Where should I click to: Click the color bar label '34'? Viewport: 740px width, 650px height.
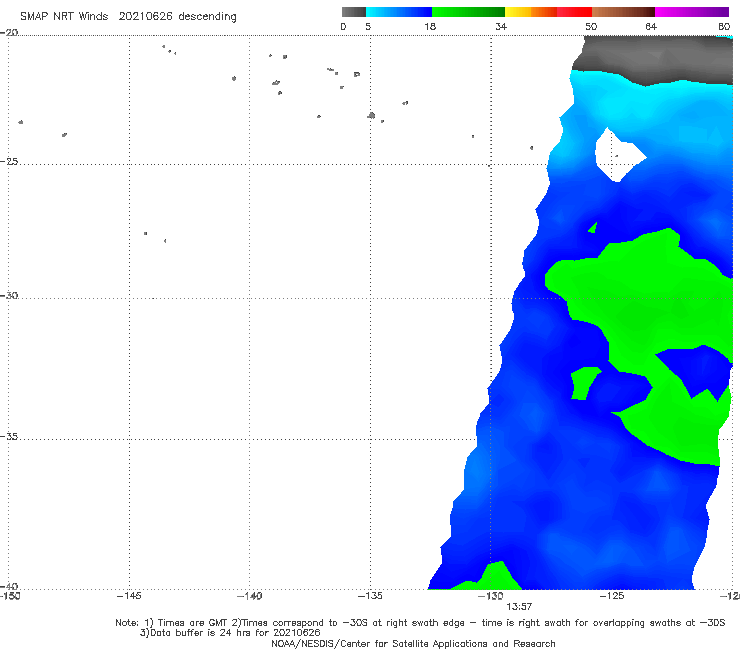click(x=501, y=26)
